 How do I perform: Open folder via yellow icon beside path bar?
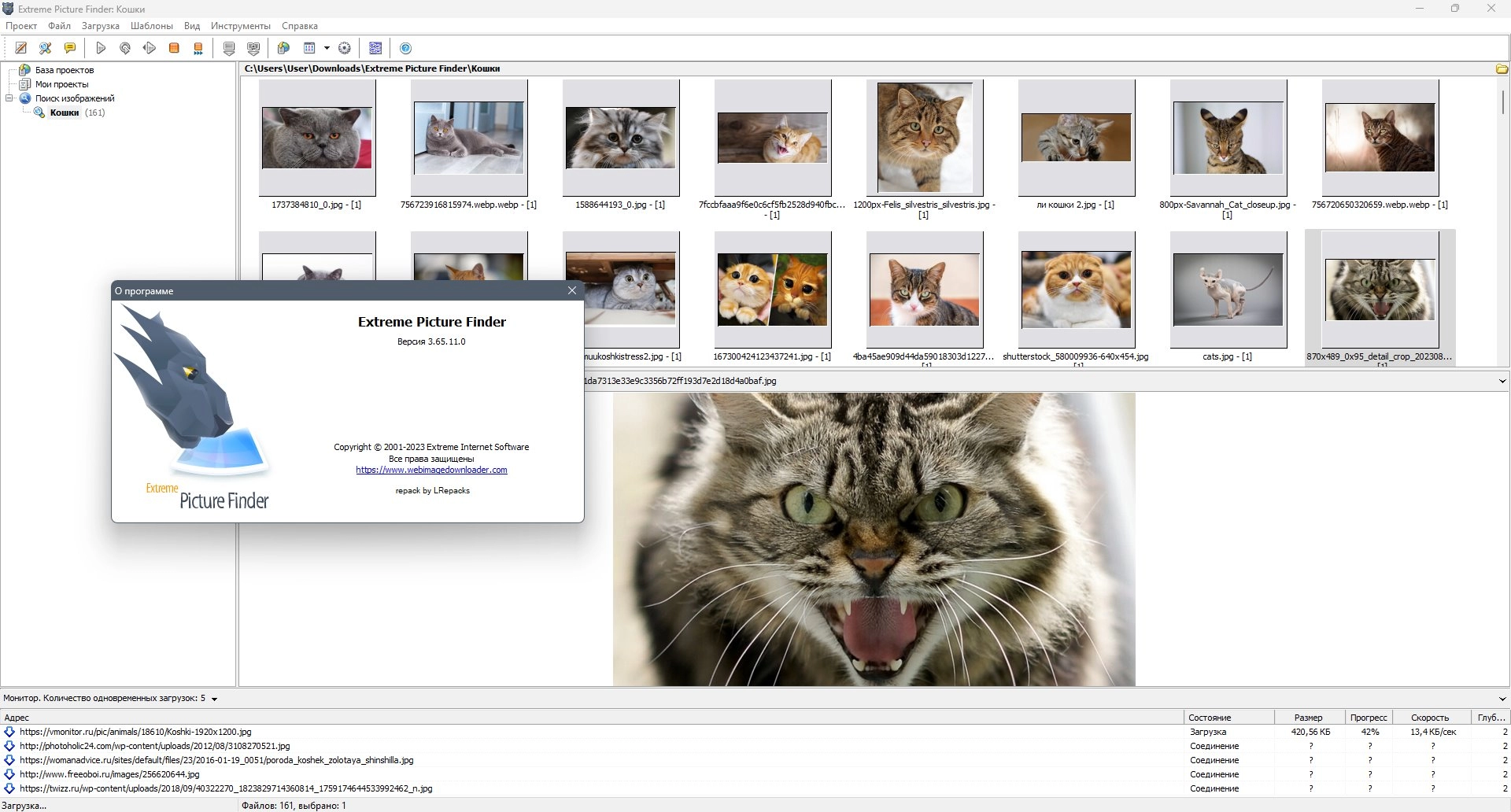coord(1502,69)
